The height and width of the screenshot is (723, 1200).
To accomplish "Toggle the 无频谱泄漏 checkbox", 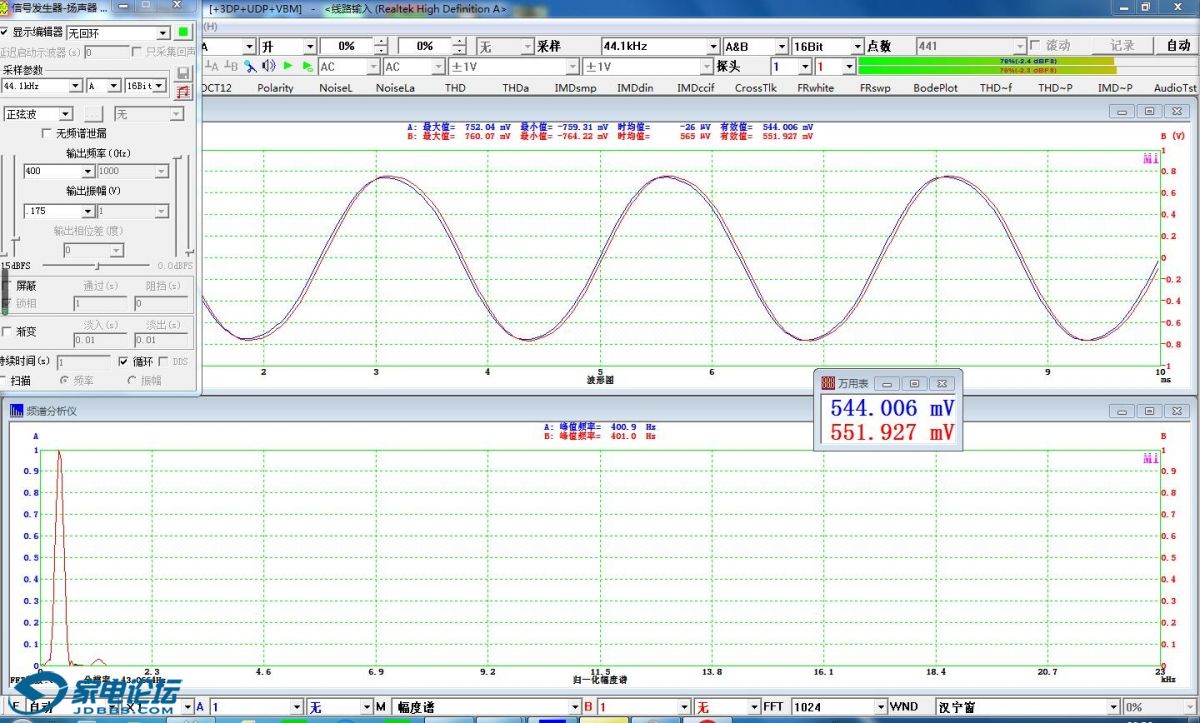I will [46, 133].
